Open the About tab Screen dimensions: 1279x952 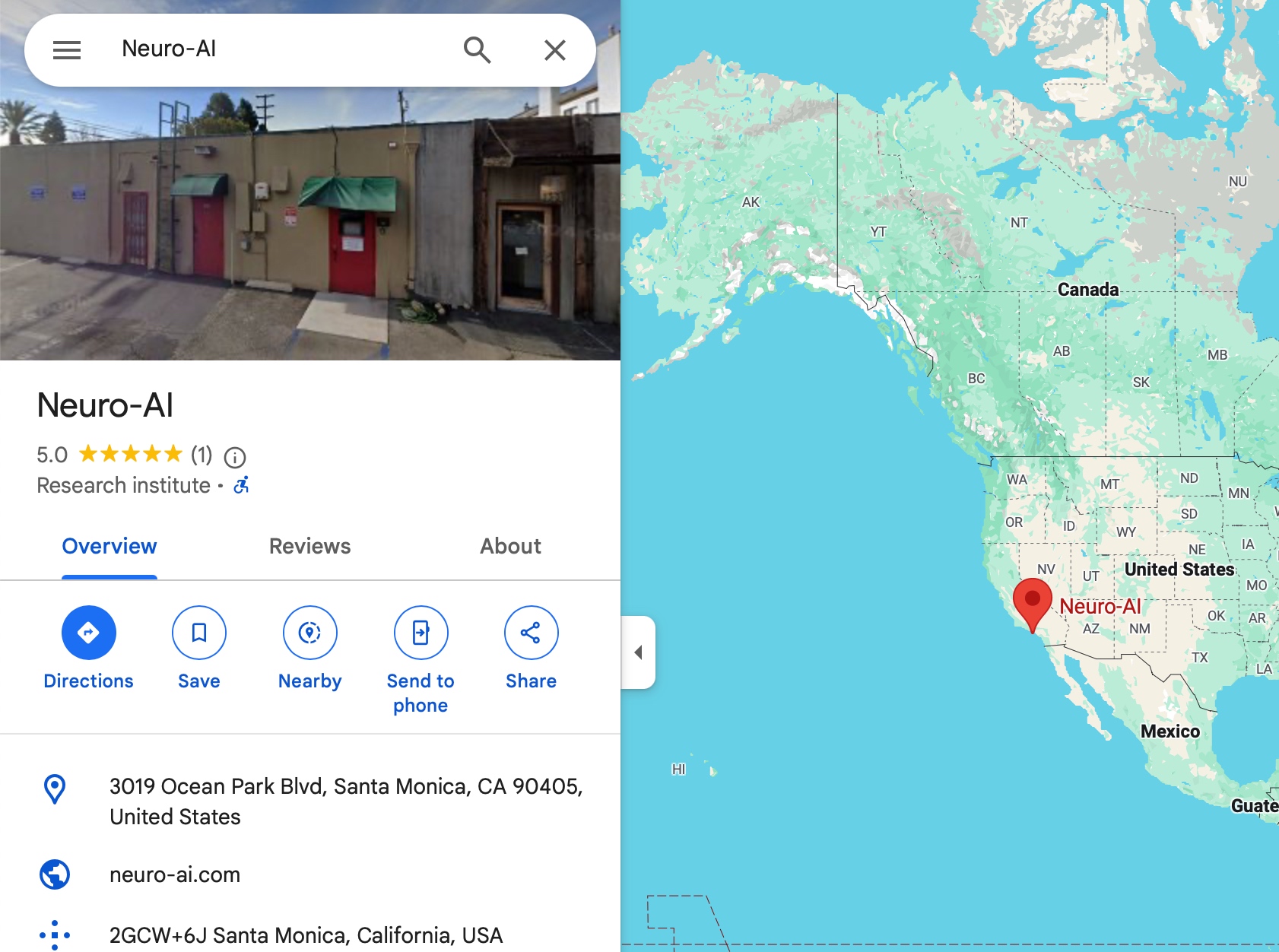(511, 547)
